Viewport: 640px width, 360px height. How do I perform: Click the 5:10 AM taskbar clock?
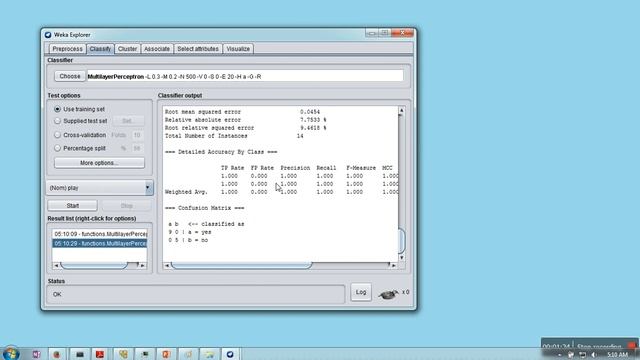[x=617, y=355]
